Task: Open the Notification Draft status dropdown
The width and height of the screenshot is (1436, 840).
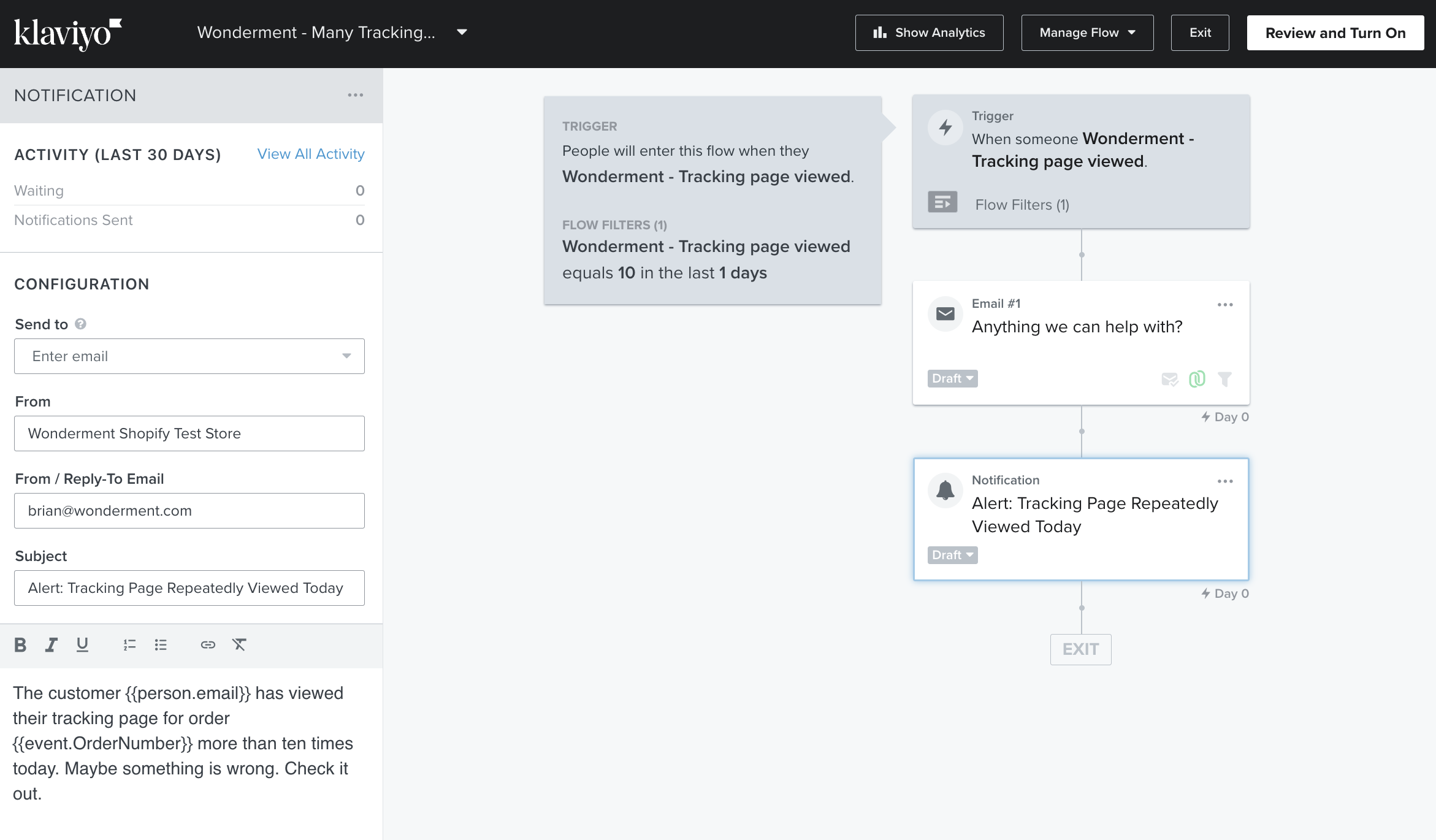Action: click(x=952, y=555)
